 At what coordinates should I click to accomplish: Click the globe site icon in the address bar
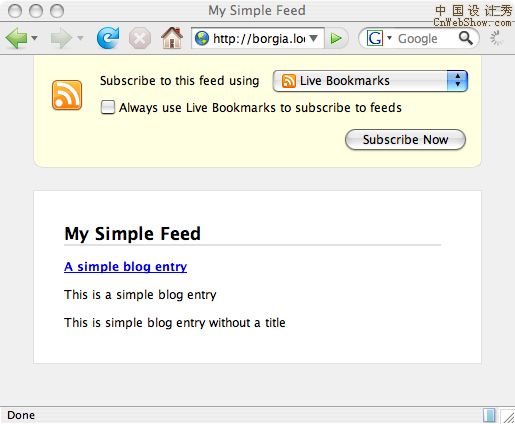(202, 38)
